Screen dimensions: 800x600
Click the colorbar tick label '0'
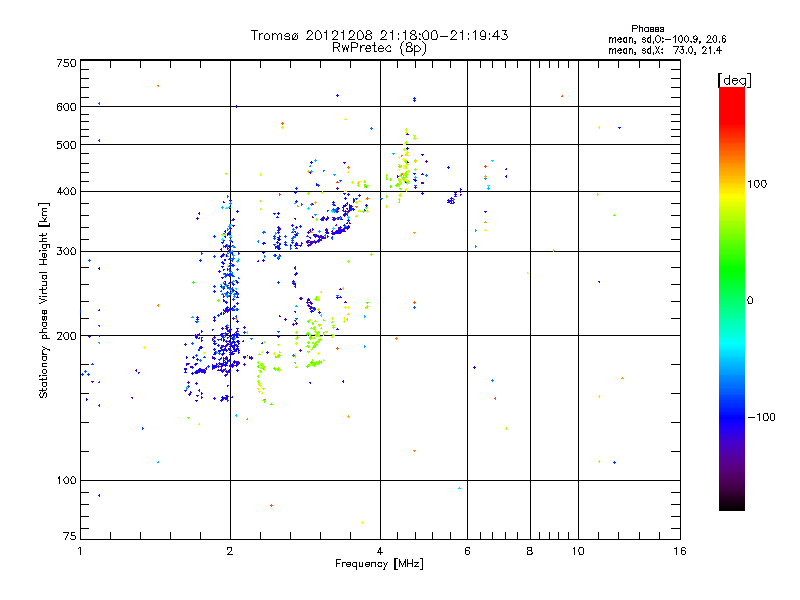point(749,301)
